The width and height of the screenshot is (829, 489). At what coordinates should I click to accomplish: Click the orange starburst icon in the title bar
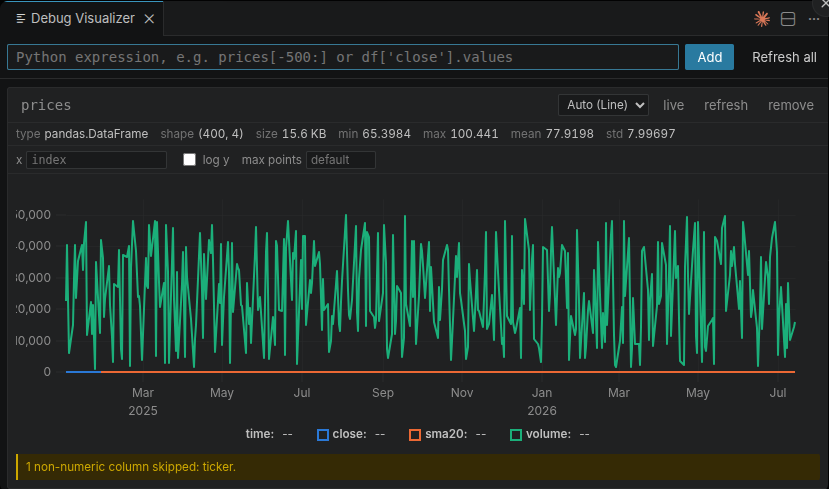tap(762, 19)
